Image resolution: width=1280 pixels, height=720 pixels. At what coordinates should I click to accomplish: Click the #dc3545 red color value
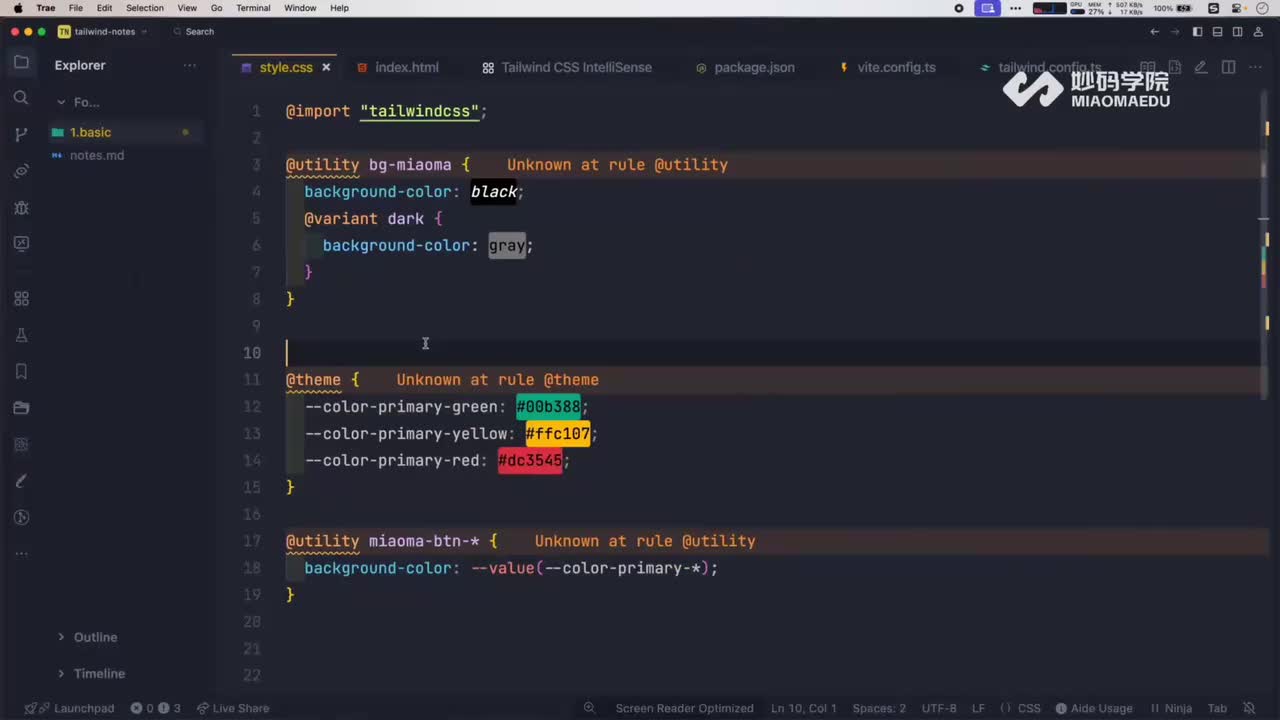(530, 461)
